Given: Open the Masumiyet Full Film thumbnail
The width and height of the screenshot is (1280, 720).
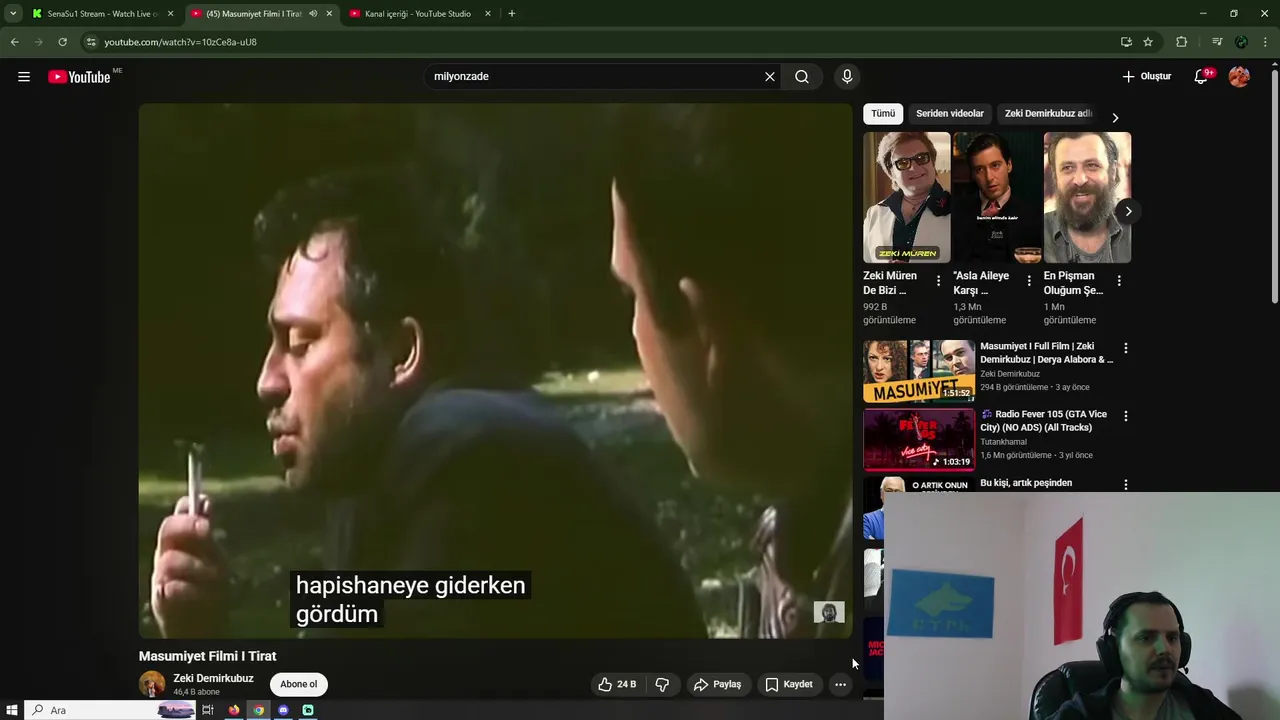Looking at the screenshot, I should [x=919, y=371].
